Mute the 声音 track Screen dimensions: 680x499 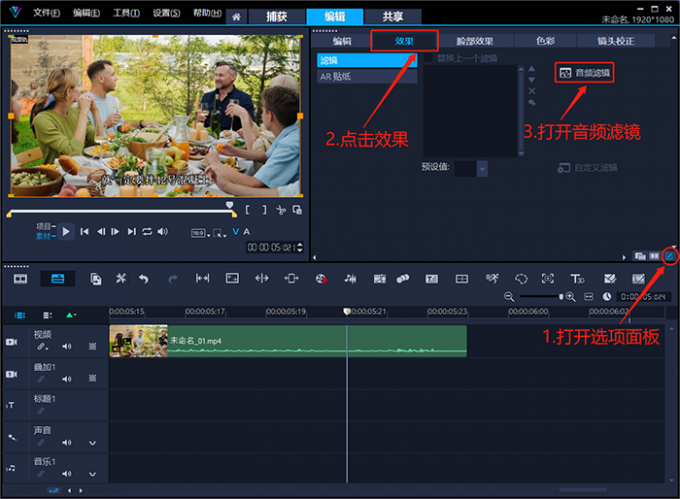[66, 443]
